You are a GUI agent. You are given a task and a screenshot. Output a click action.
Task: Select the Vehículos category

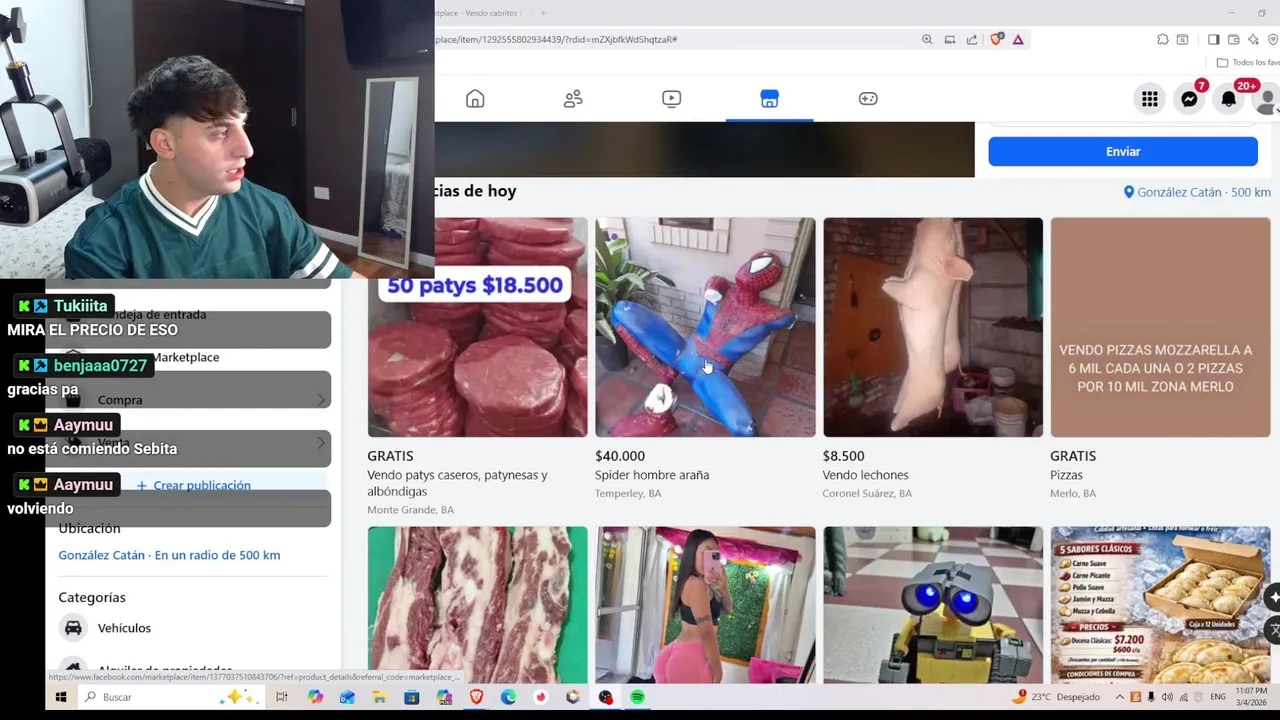(x=193, y=628)
